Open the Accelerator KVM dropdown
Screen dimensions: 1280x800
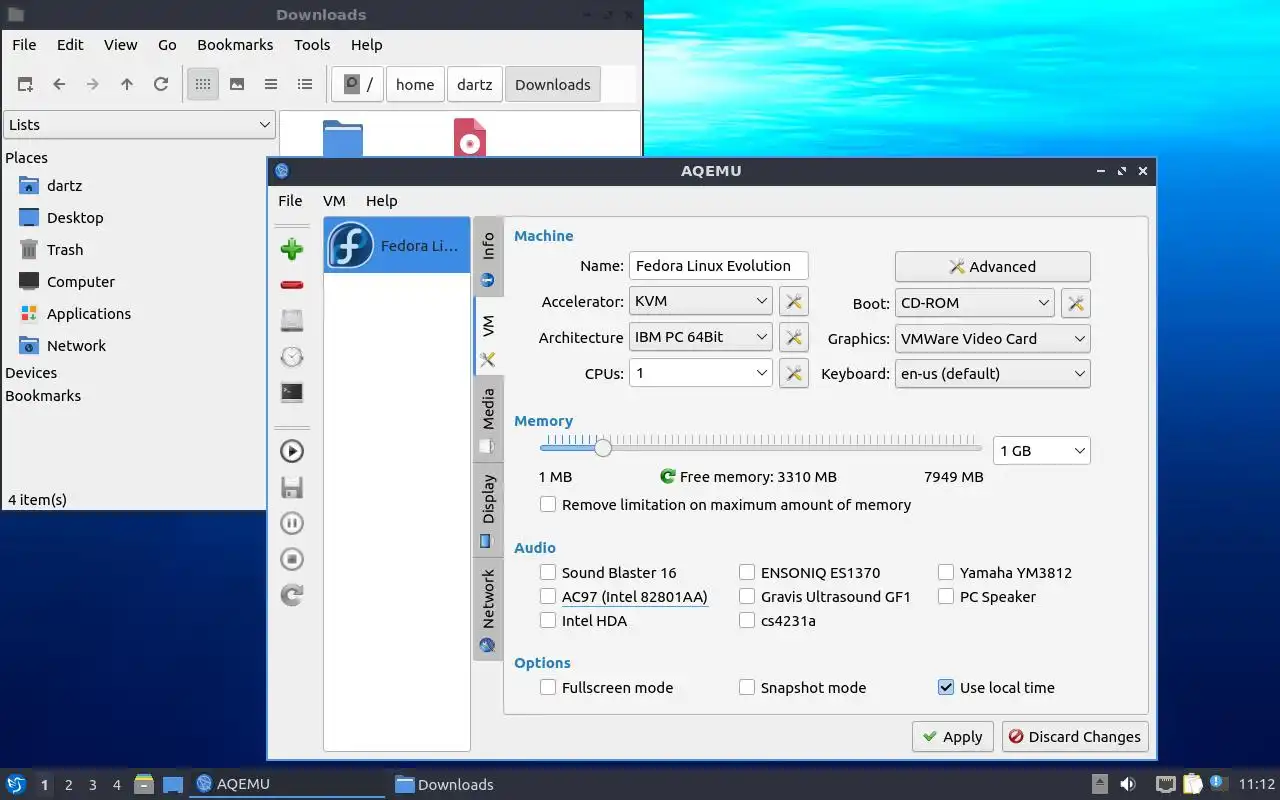pyautogui.click(x=701, y=301)
